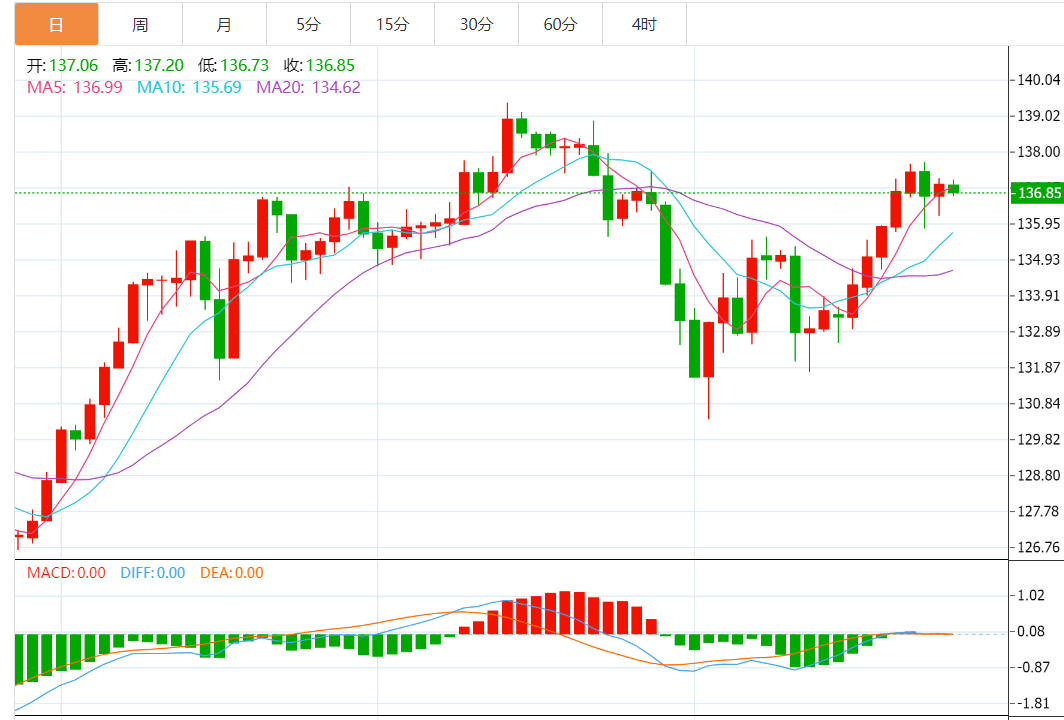Image resolution: width=1064 pixels, height=720 pixels.
Task: Click the closing price 136.85 value
Action: [x=330, y=66]
